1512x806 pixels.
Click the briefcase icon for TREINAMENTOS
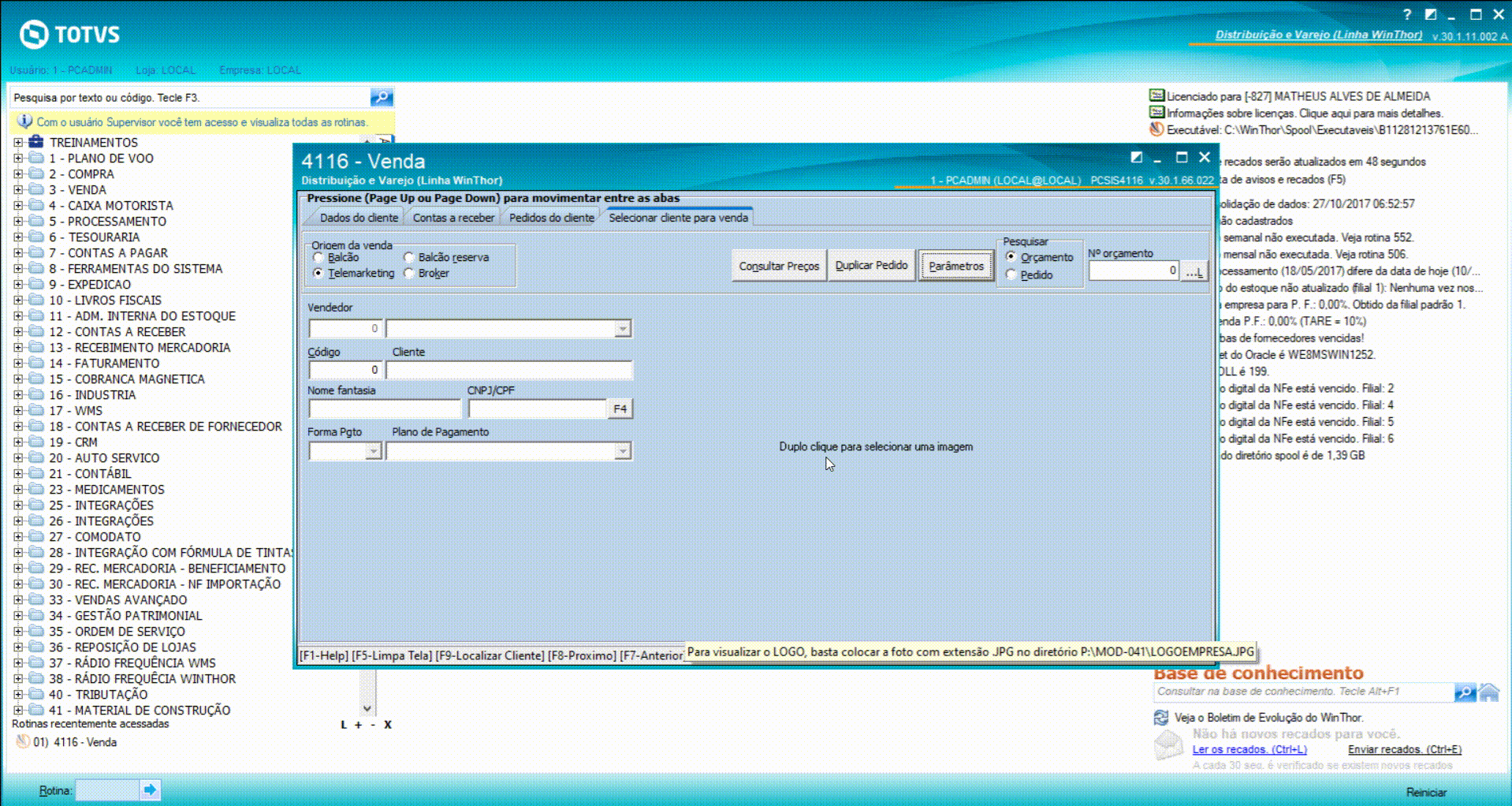36,142
